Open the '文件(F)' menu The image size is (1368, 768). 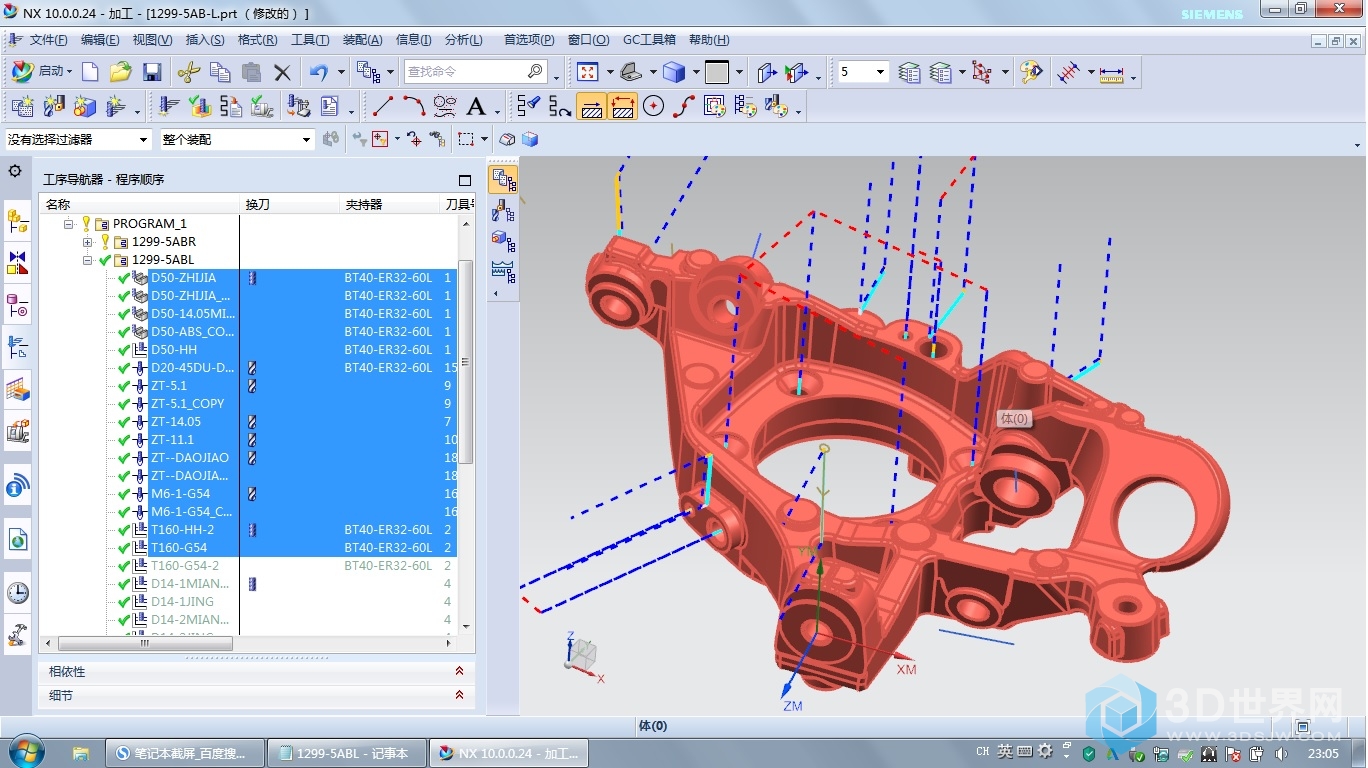click(x=48, y=40)
